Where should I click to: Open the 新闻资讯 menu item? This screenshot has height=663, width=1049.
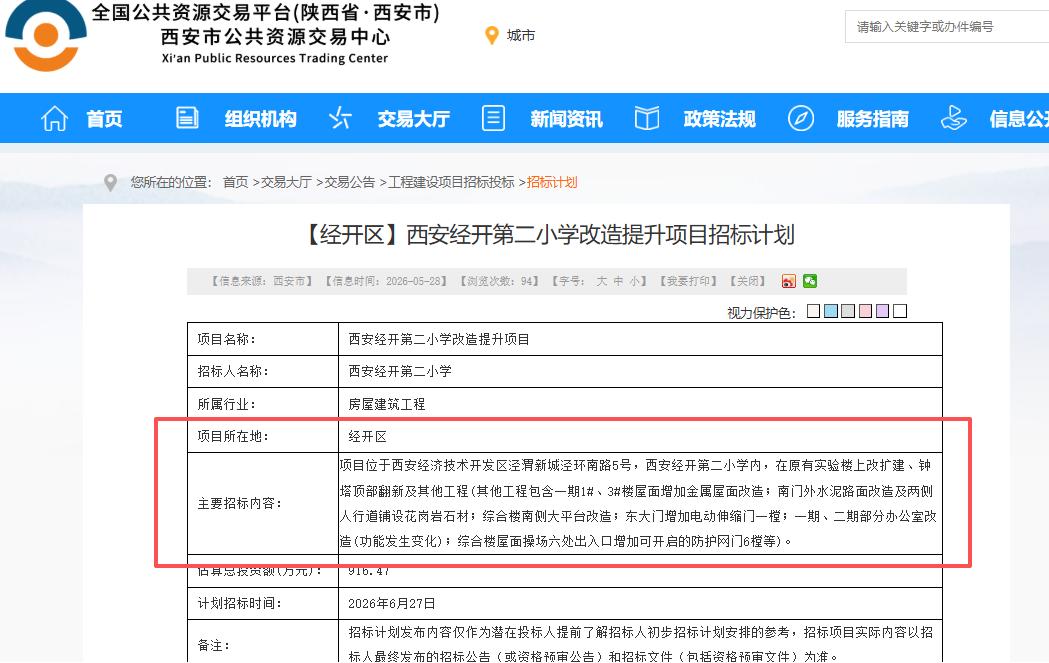click(567, 119)
